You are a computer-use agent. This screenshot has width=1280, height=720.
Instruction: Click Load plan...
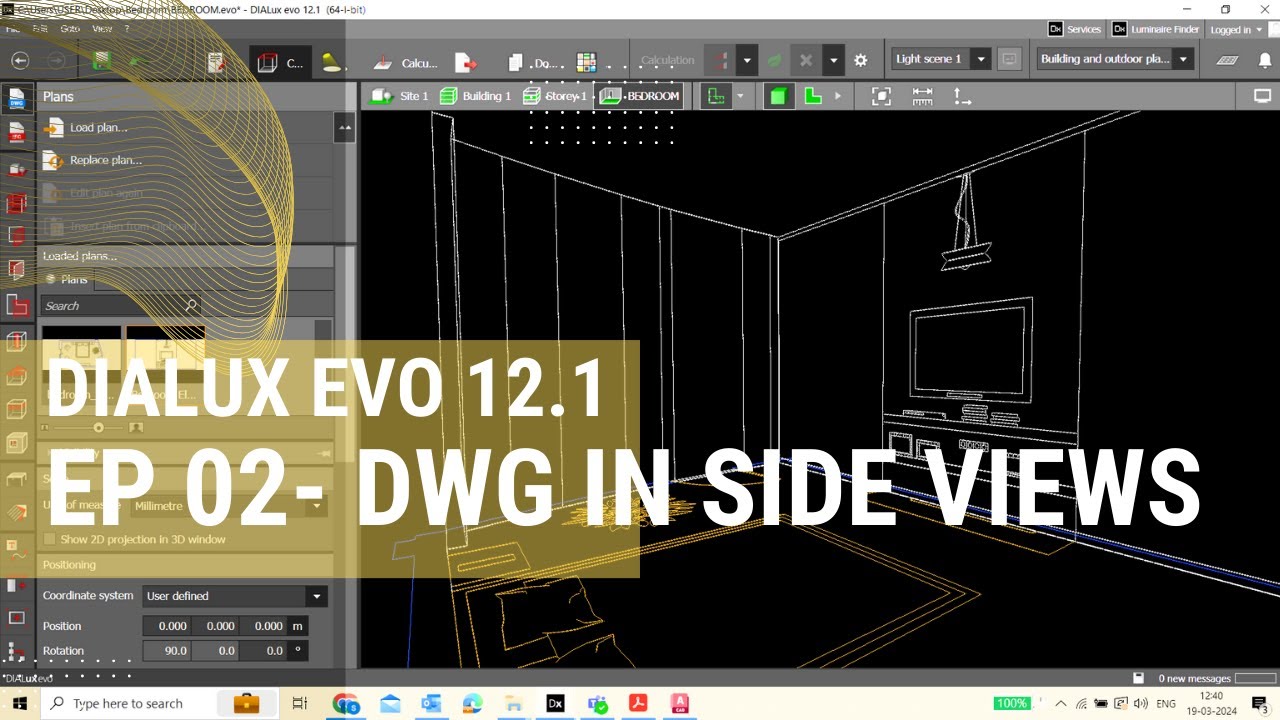coord(86,128)
